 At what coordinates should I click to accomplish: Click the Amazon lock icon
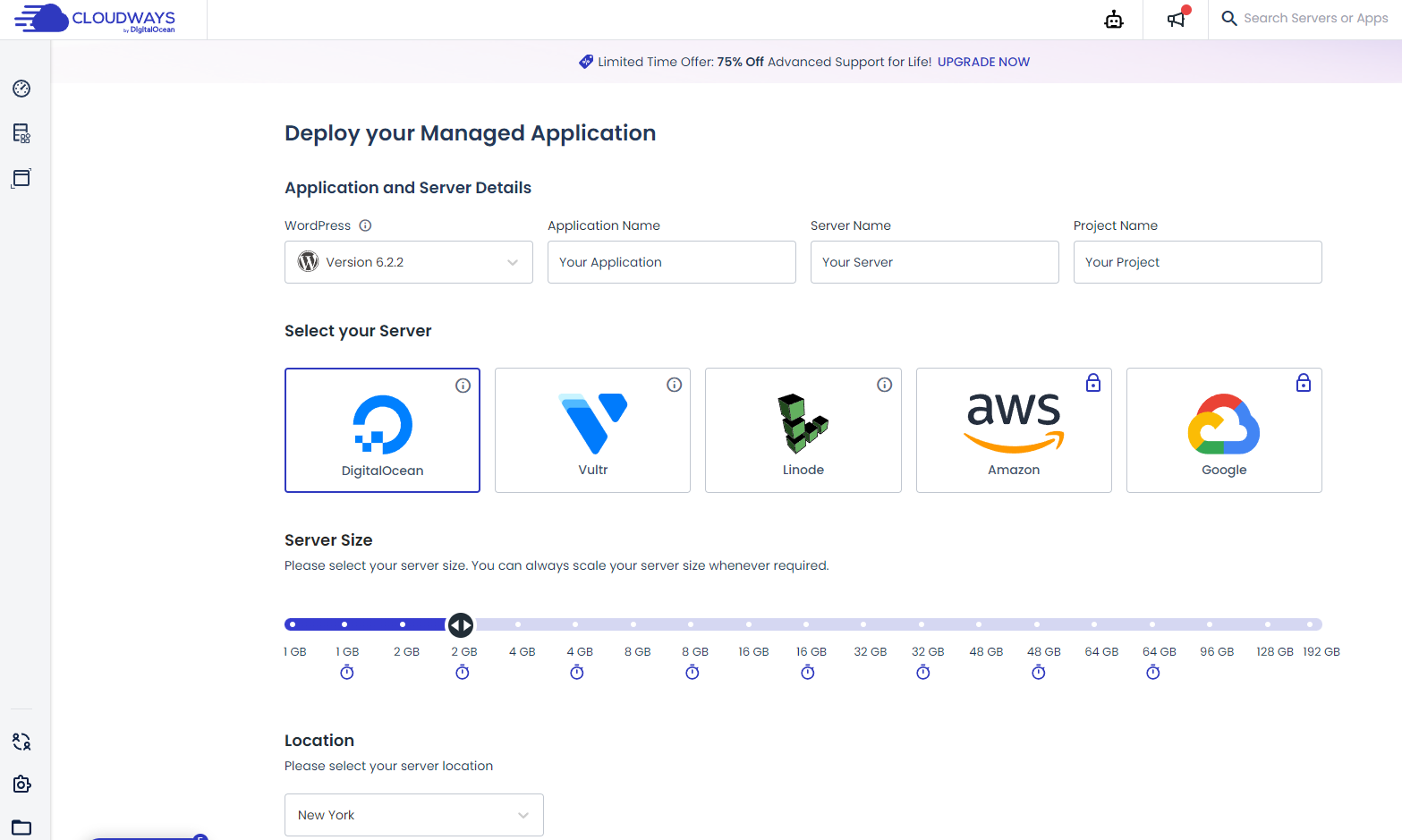pos(1093,383)
